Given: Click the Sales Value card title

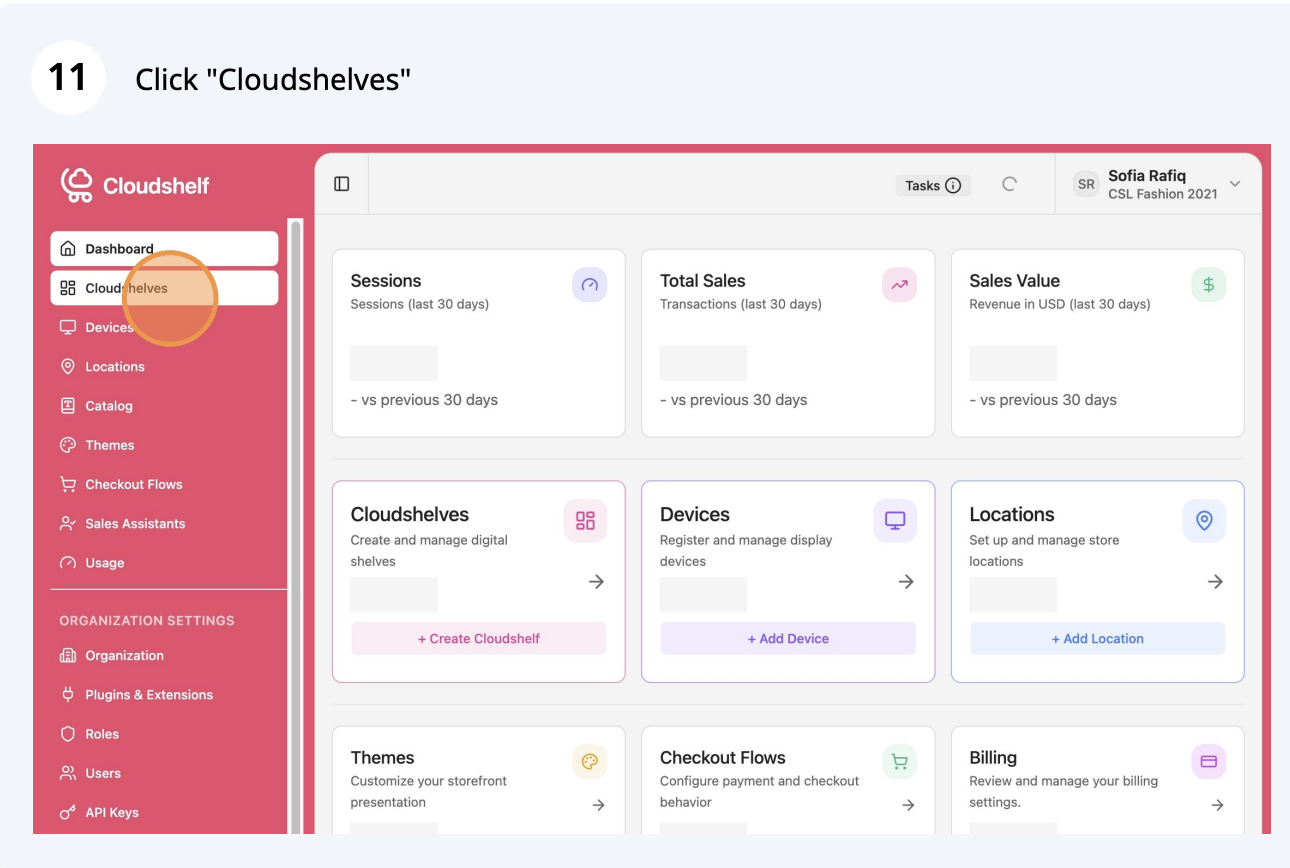Looking at the screenshot, I should coord(1014,281).
